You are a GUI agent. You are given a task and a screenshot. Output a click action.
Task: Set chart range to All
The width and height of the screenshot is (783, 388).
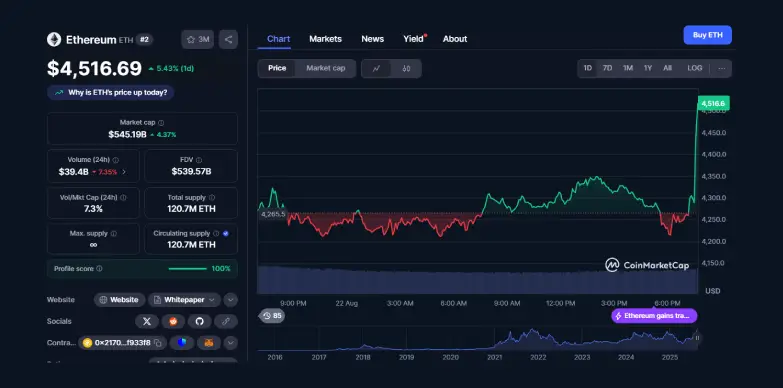click(667, 68)
